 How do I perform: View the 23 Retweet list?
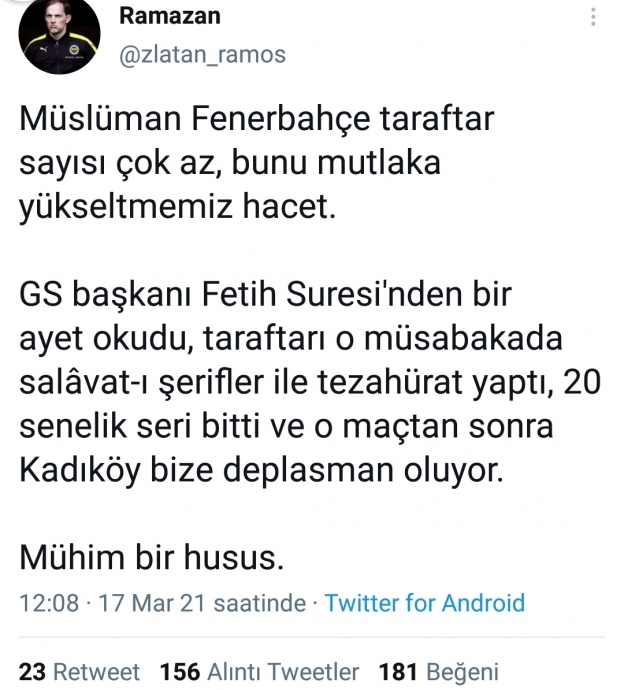80,671
